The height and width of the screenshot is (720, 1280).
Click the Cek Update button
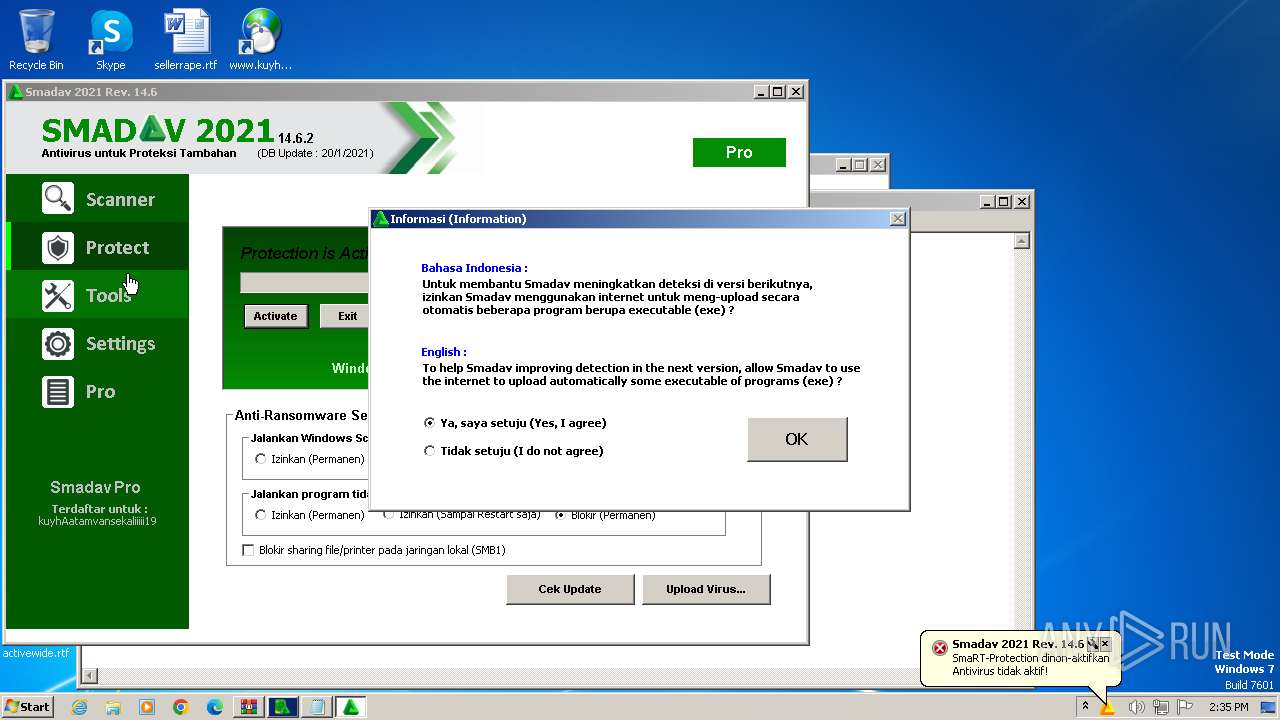point(570,589)
